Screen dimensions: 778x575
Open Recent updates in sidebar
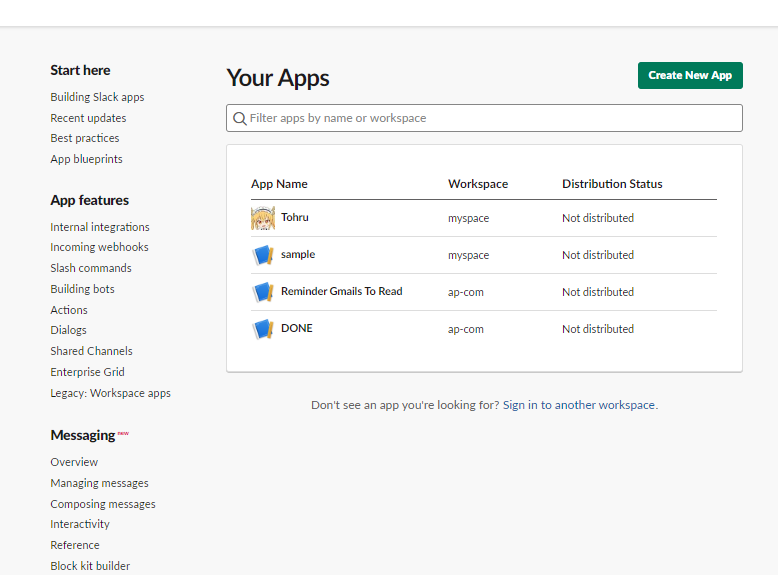click(x=88, y=118)
